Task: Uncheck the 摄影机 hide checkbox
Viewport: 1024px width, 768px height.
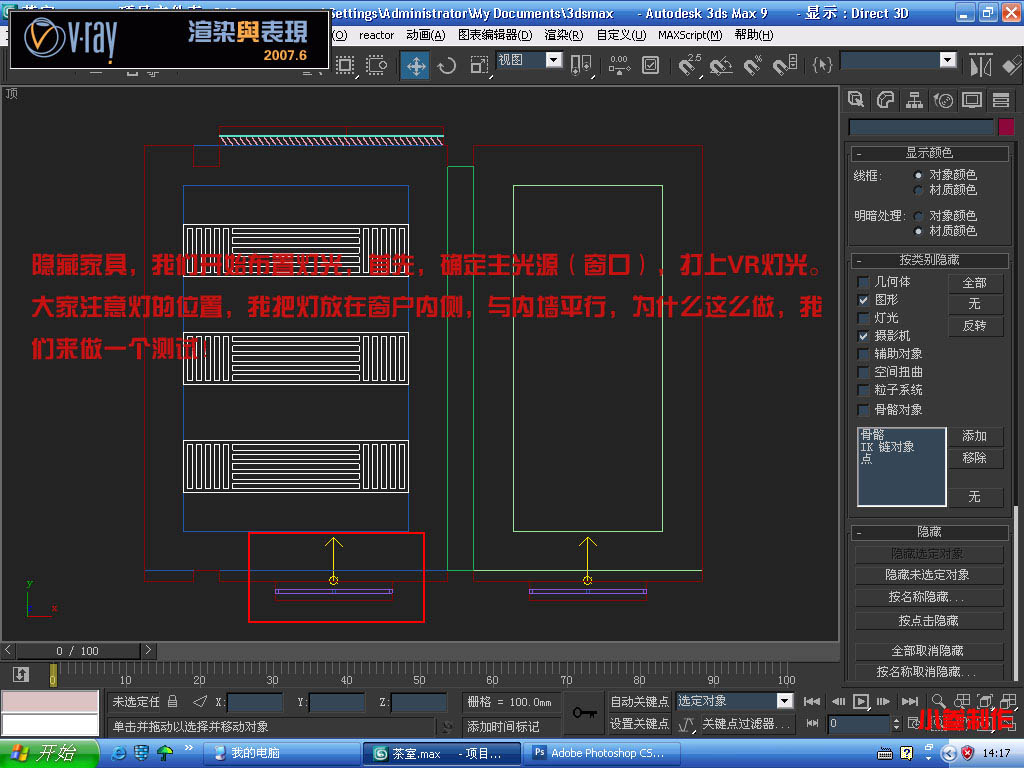Action: pyautogui.click(x=863, y=336)
